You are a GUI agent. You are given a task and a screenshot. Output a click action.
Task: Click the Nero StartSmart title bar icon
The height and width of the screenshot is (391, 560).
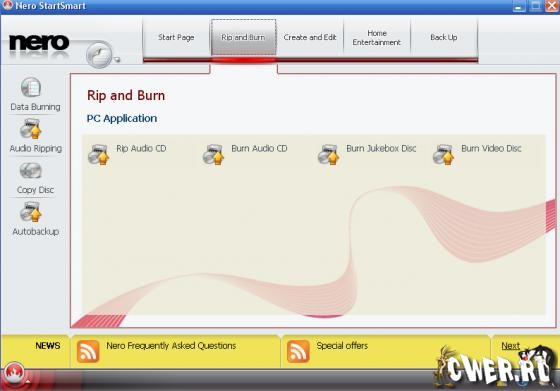(x=8, y=5)
